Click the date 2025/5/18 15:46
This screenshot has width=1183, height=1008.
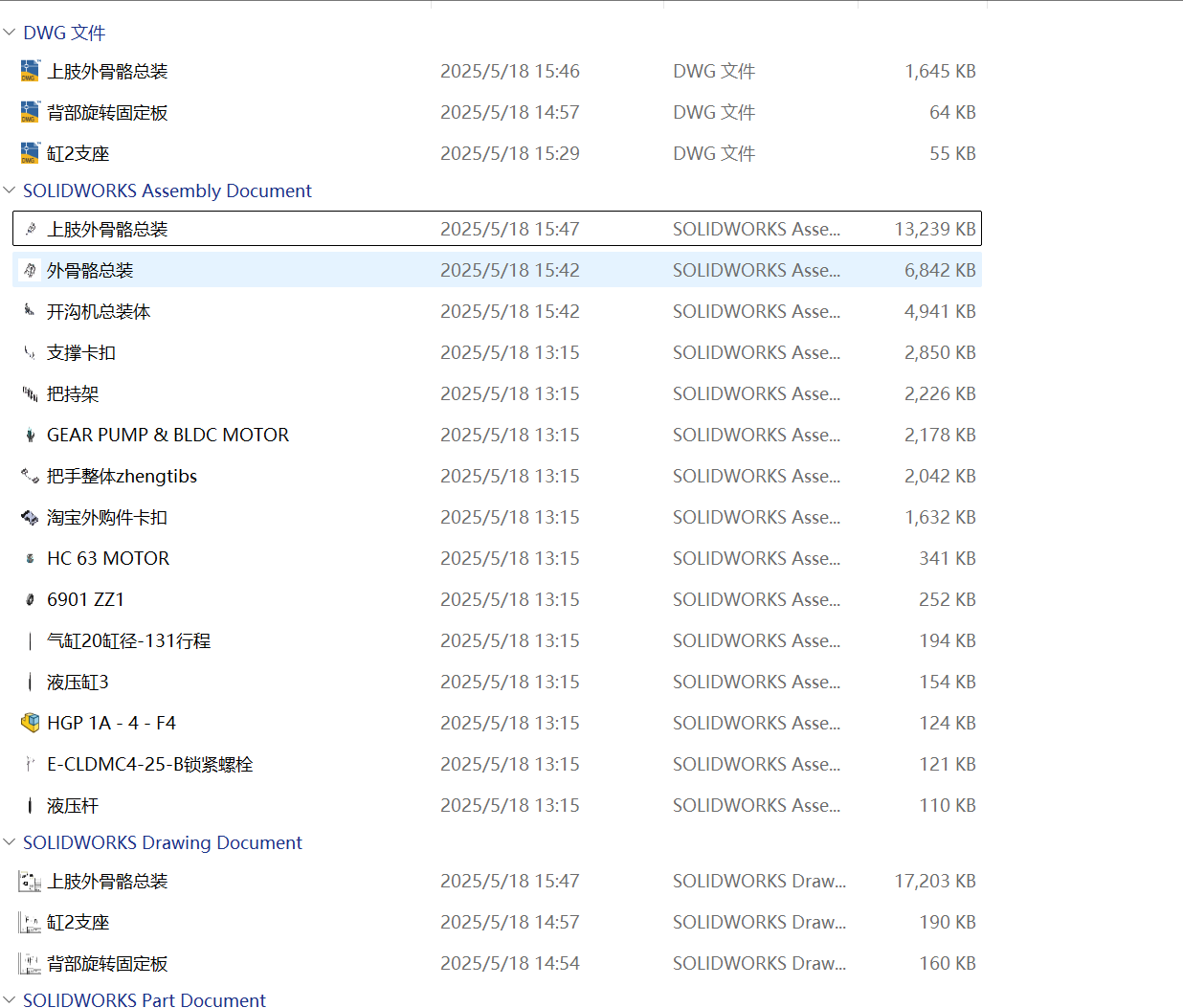coord(510,71)
